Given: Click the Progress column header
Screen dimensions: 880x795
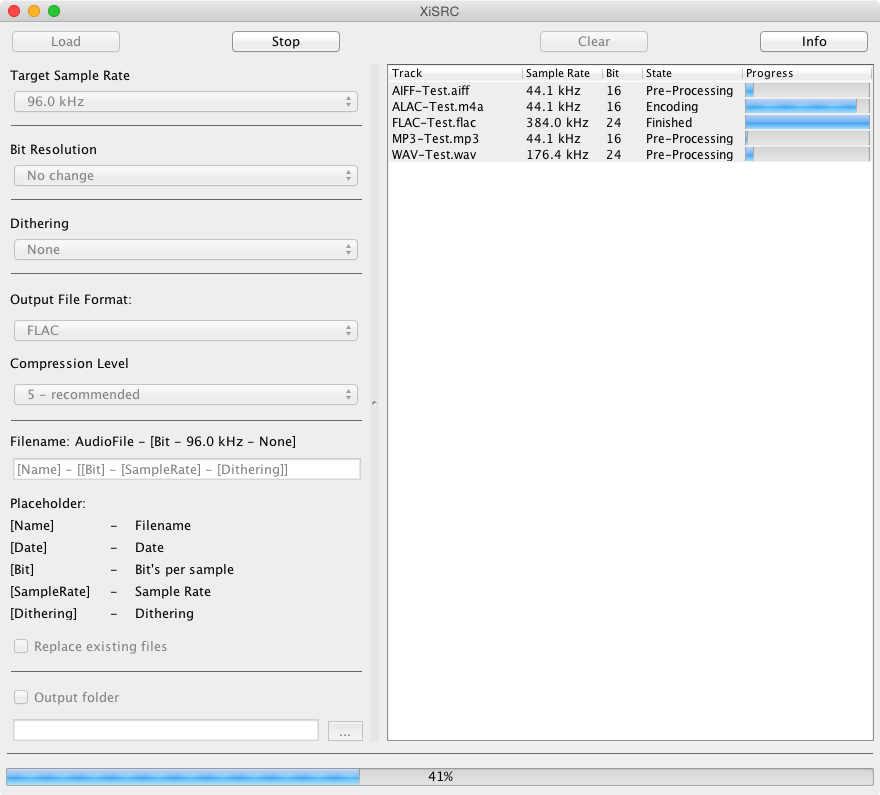Looking at the screenshot, I should (807, 73).
